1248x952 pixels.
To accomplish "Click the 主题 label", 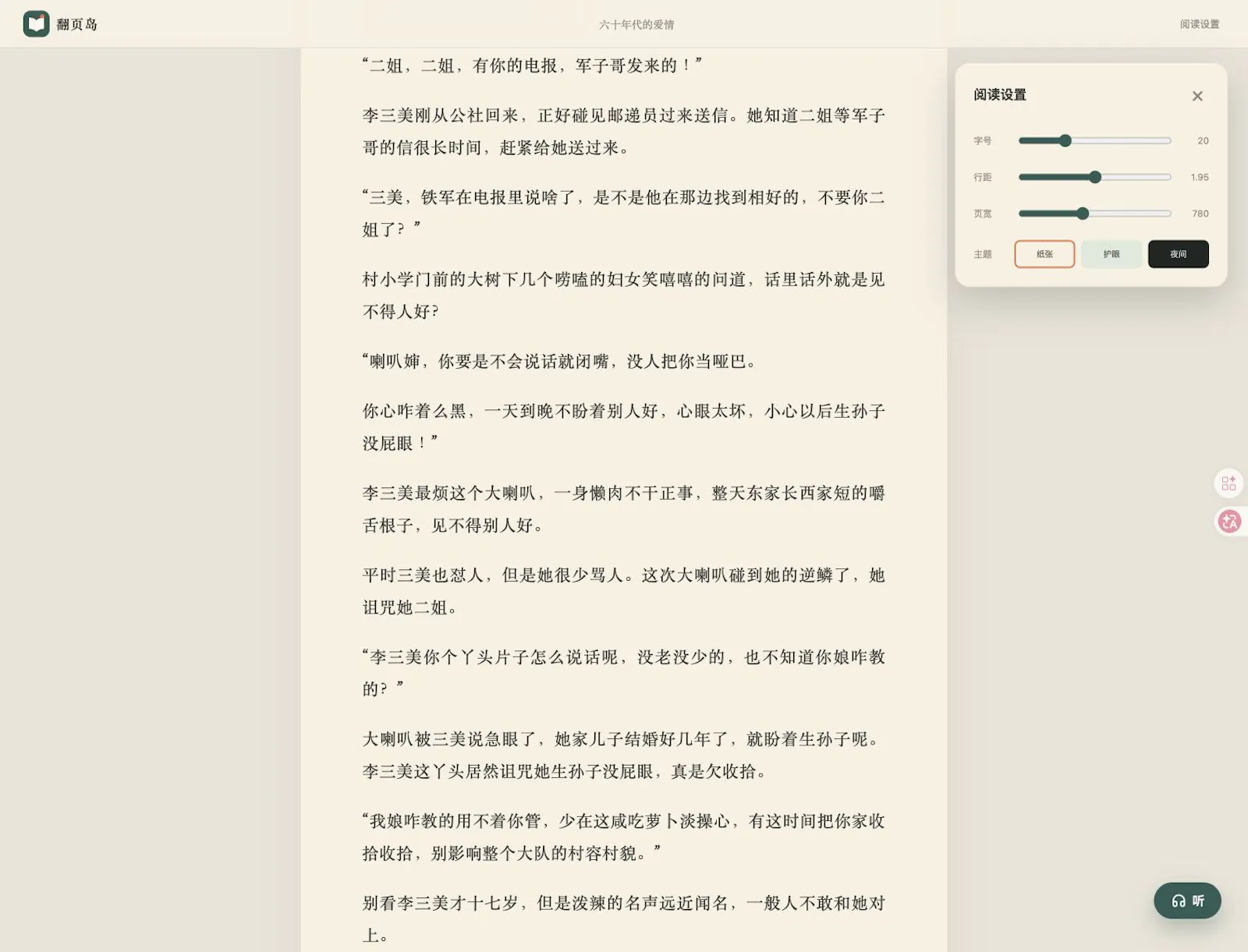I will click(983, 254).
